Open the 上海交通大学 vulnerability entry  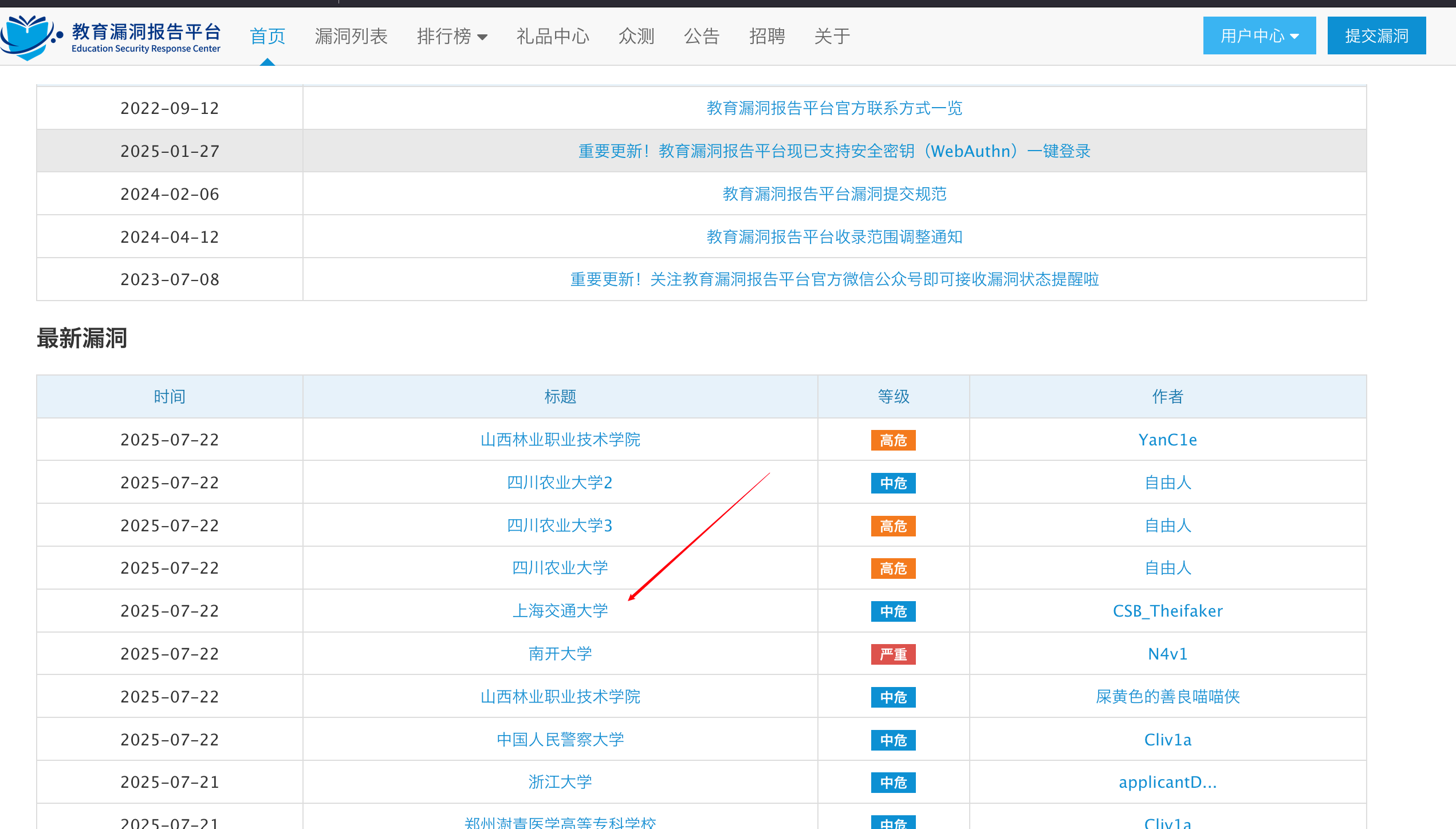pyautogui.click(x=560, y=611)
